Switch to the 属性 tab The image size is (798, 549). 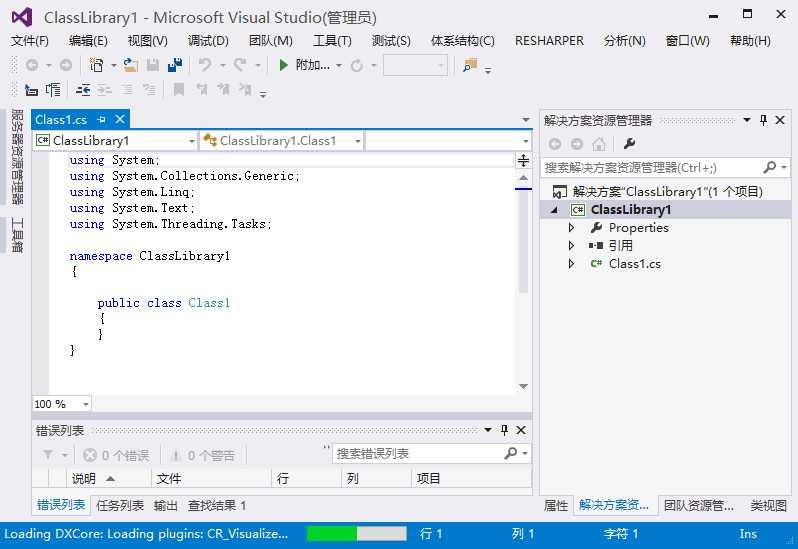pos(556,506)
